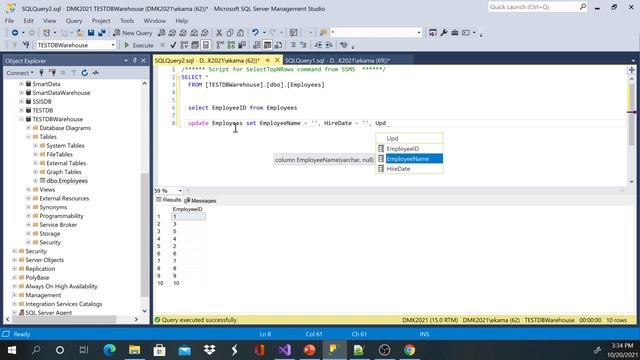Click the navigate back circle arrow icon
The height and width of the screenshot is (360, 640).
[15, 33]
